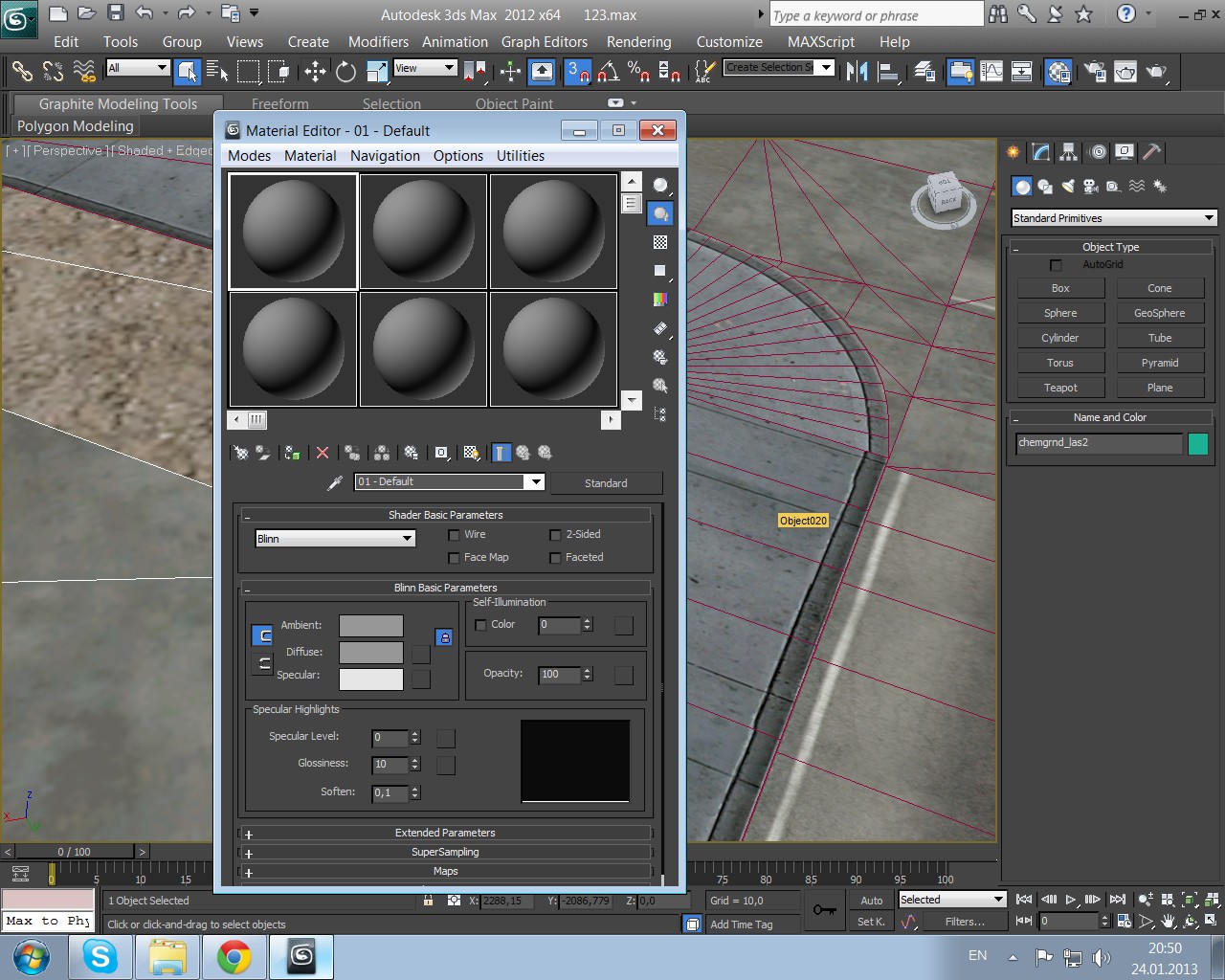The height and width of the screenshot is (980, 1225).
Task: Click Go to Parent icon in Material Editor
Action: pyautogui.click(x=523, y=453)
